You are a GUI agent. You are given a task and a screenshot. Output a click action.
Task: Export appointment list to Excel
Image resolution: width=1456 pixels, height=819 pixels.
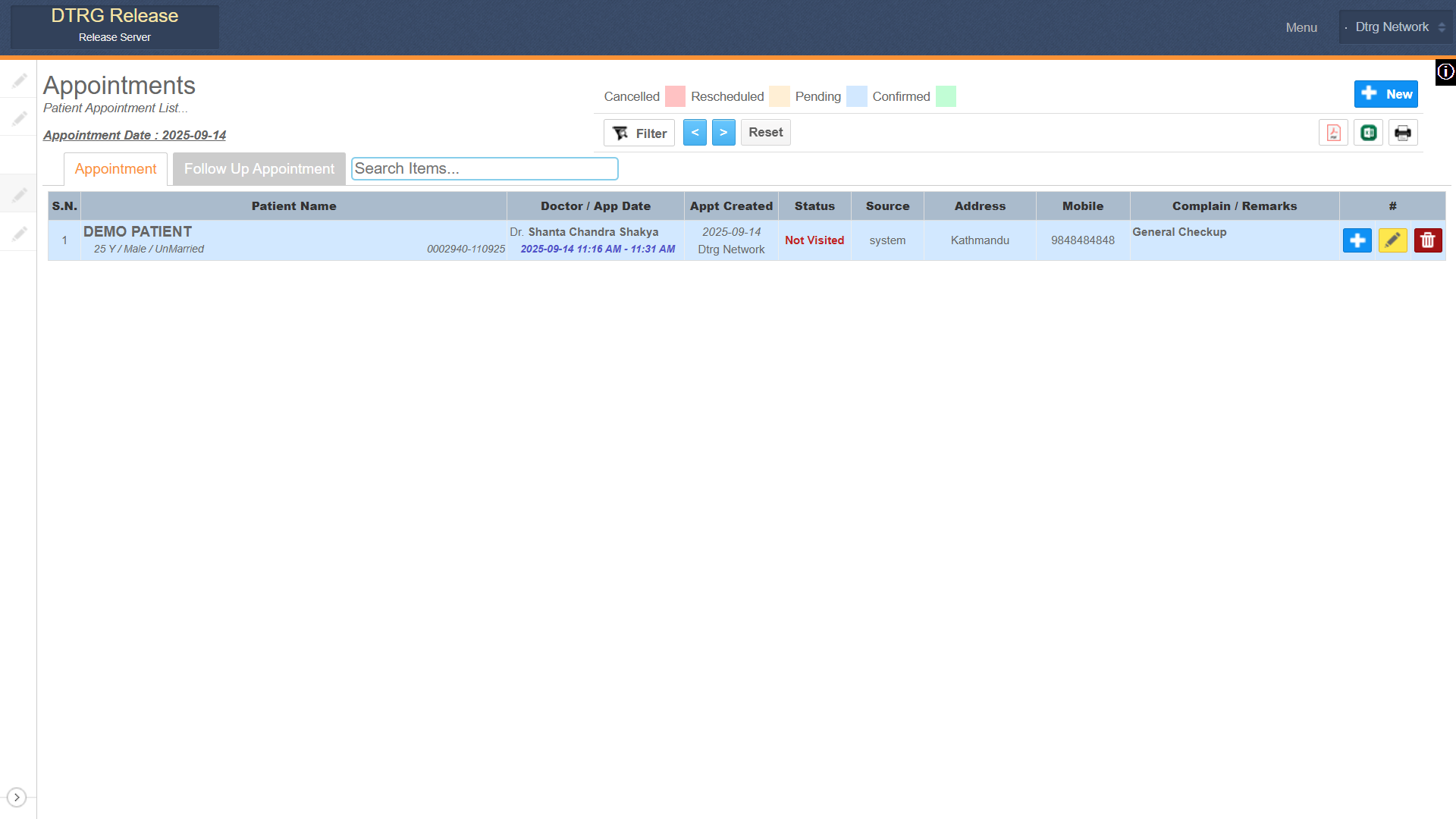pos(1368,133)
